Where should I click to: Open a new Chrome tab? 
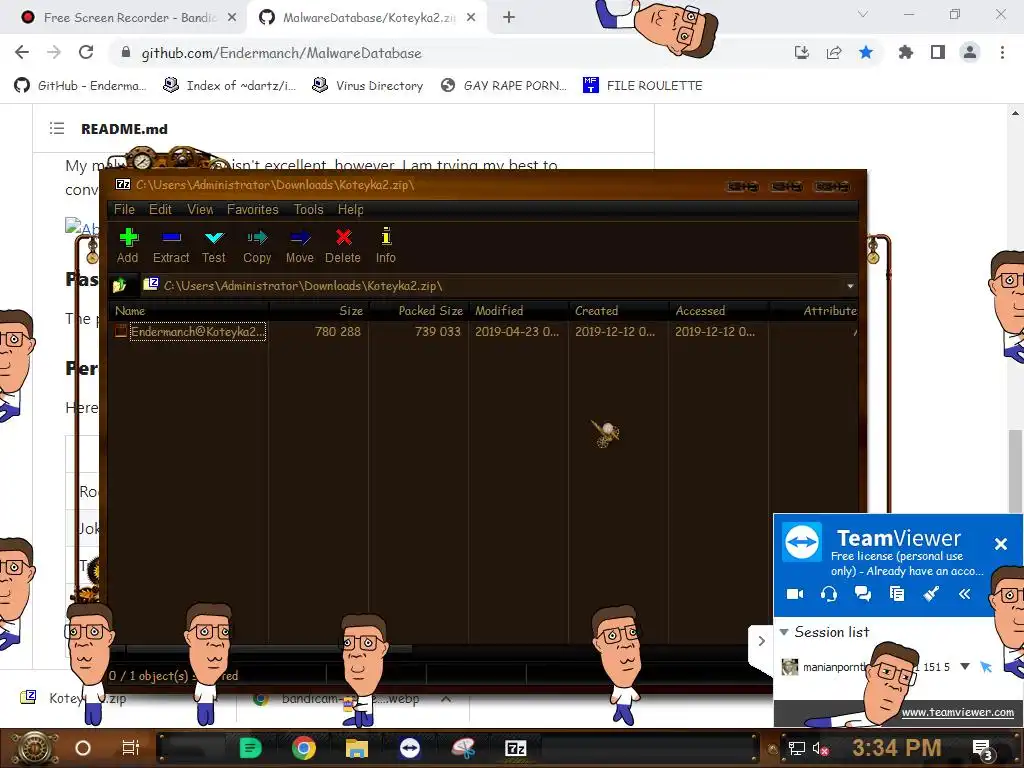(x=509, y=18)
